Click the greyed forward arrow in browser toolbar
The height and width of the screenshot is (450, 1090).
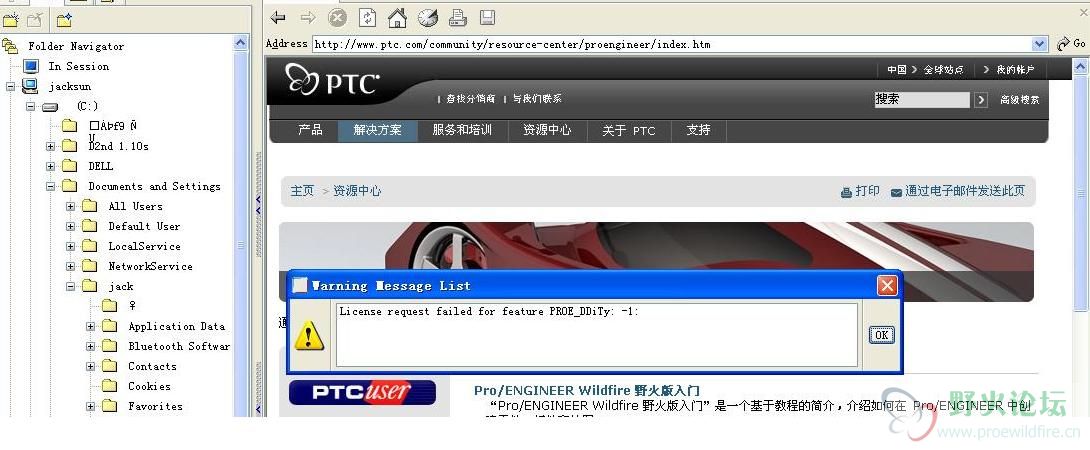pos(308,17)
